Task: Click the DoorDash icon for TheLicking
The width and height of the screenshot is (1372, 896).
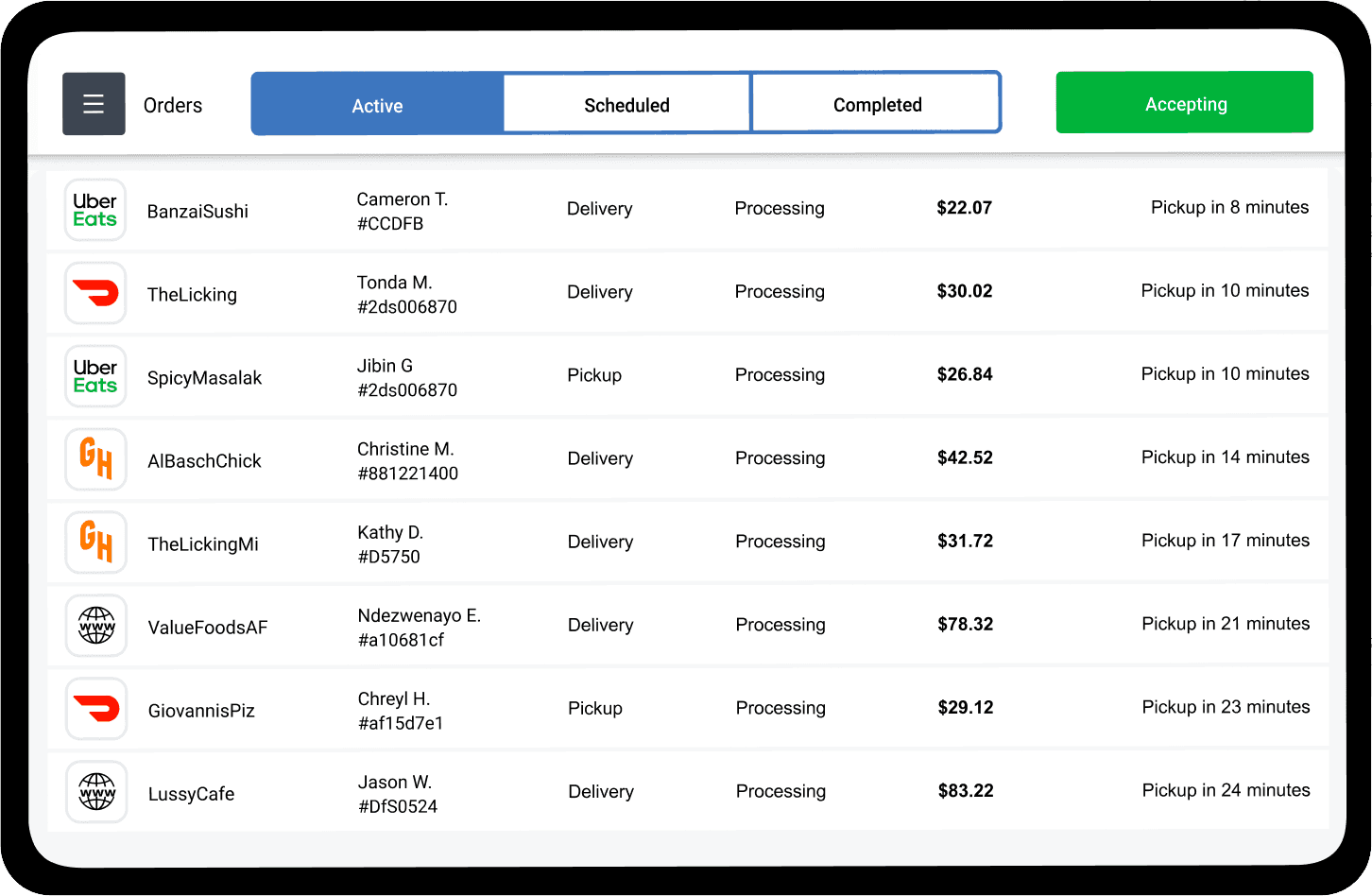Action: pyautogui.click(x=95, y=293)
